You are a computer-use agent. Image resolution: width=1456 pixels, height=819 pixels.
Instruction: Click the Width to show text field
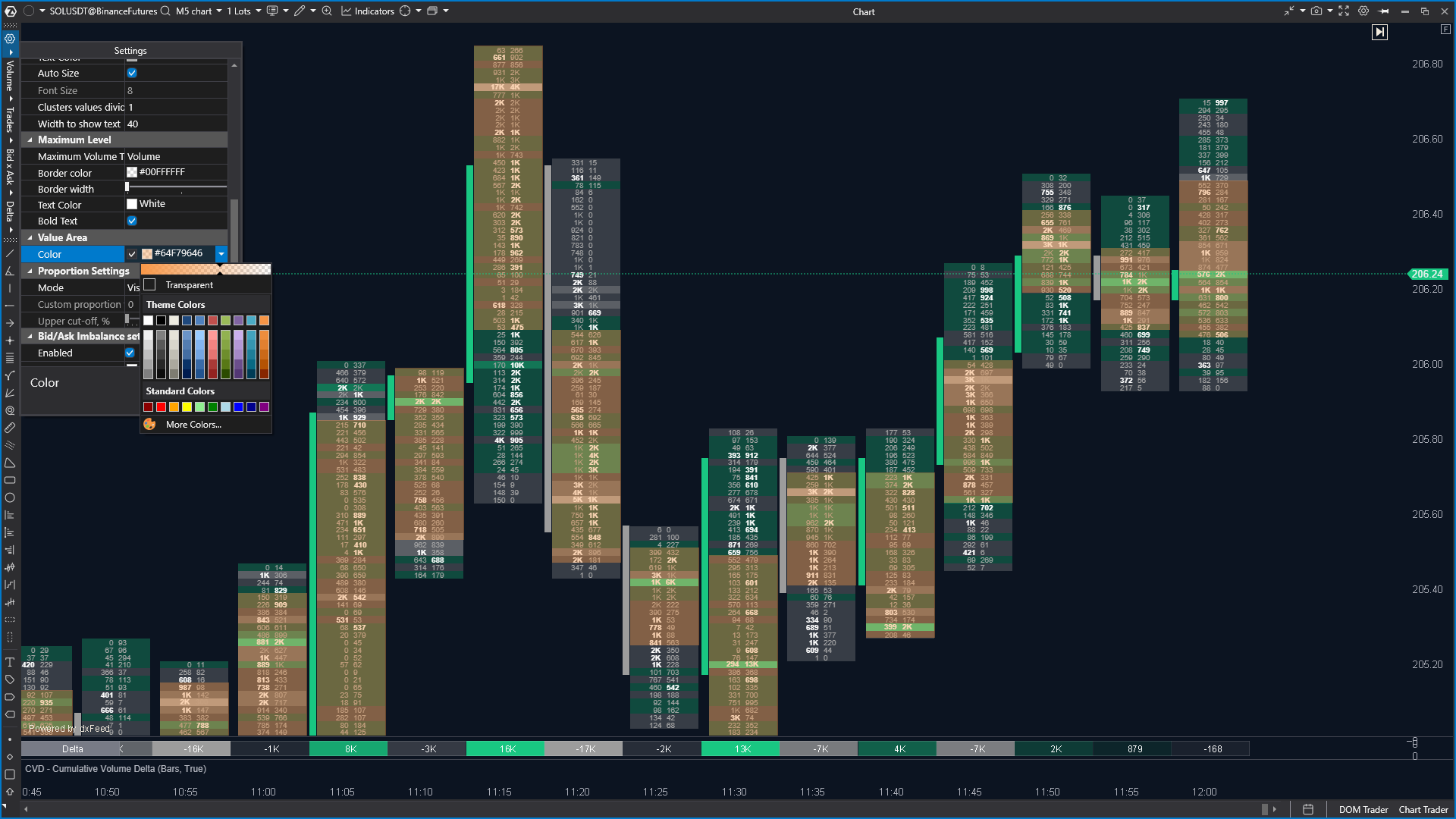tap(176, 124)
